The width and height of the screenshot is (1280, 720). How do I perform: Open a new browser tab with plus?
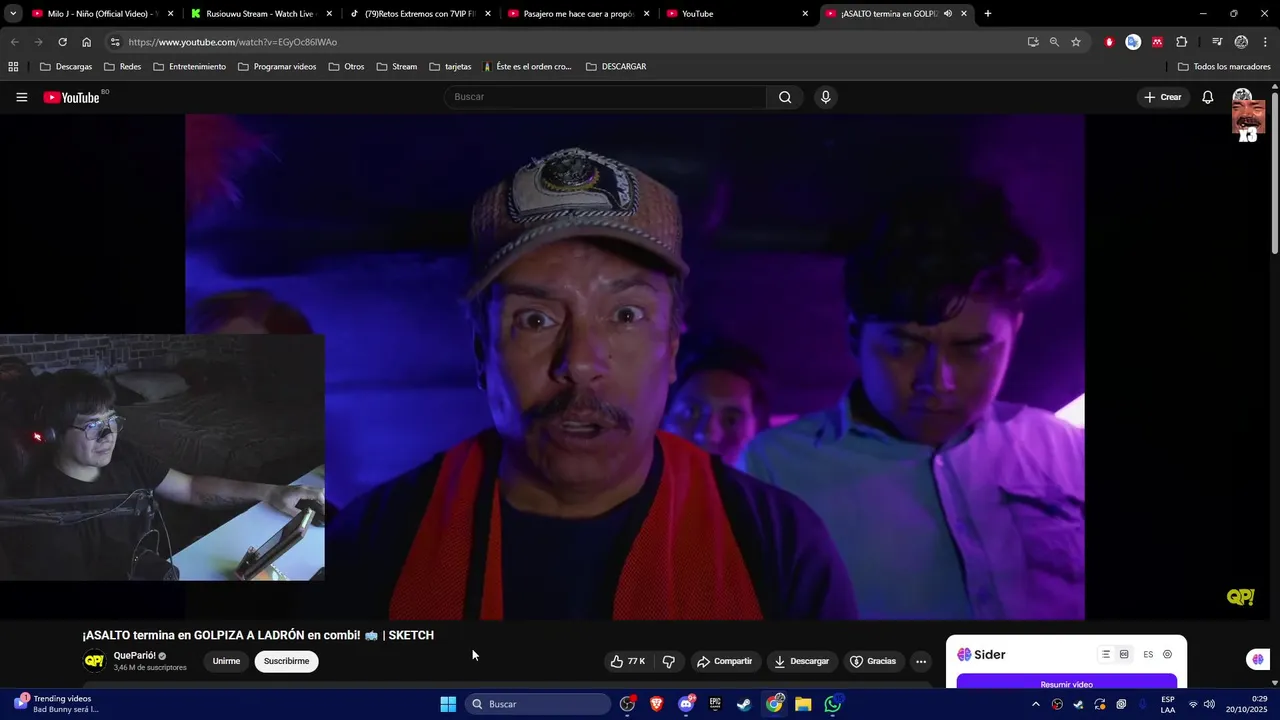(988, 14)
